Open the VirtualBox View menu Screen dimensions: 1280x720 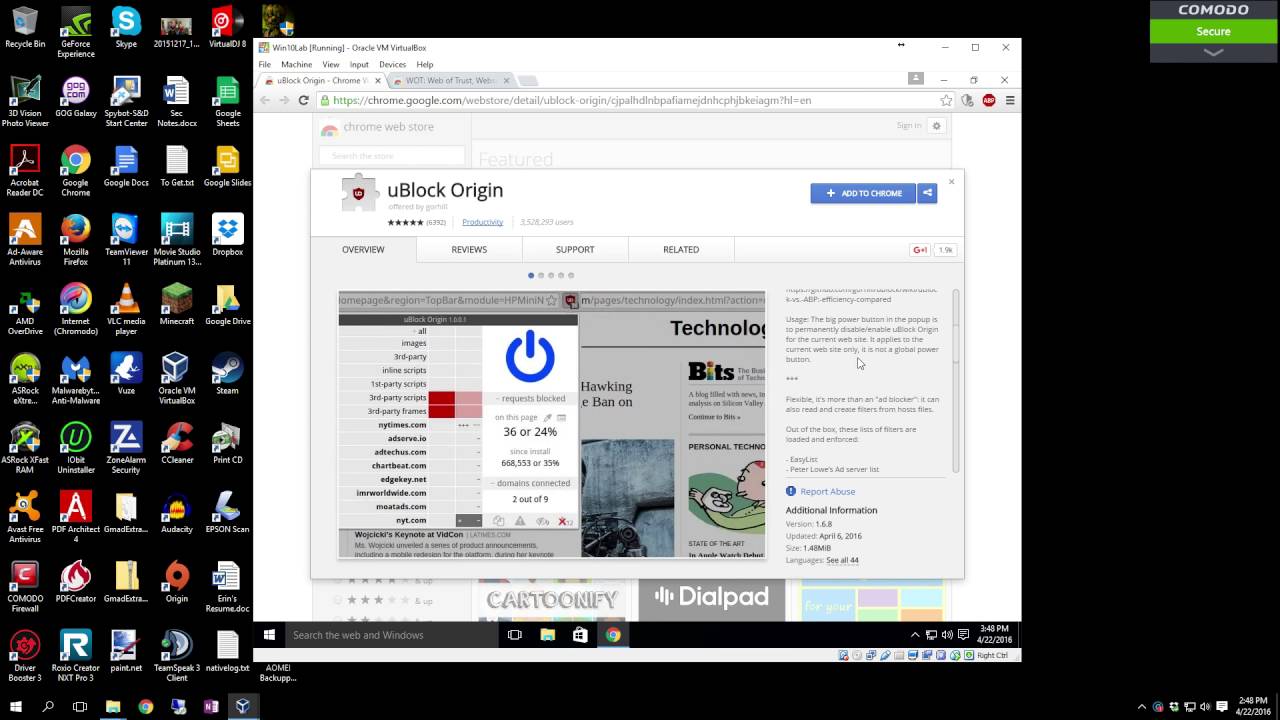(x=330, y=64)
